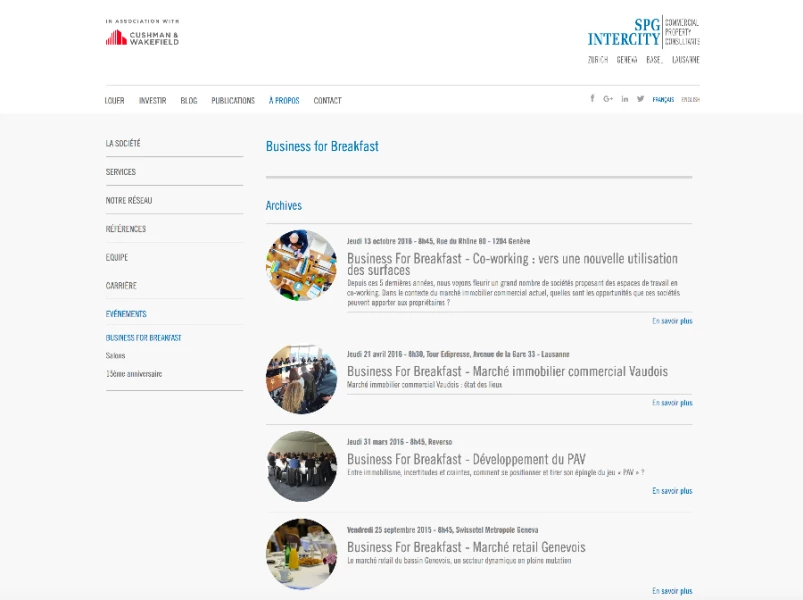This screenshot has height=600, width=803.
Task: Click the date line 'Jeudi 21 avril 2016'
Action: pos(458,354)
